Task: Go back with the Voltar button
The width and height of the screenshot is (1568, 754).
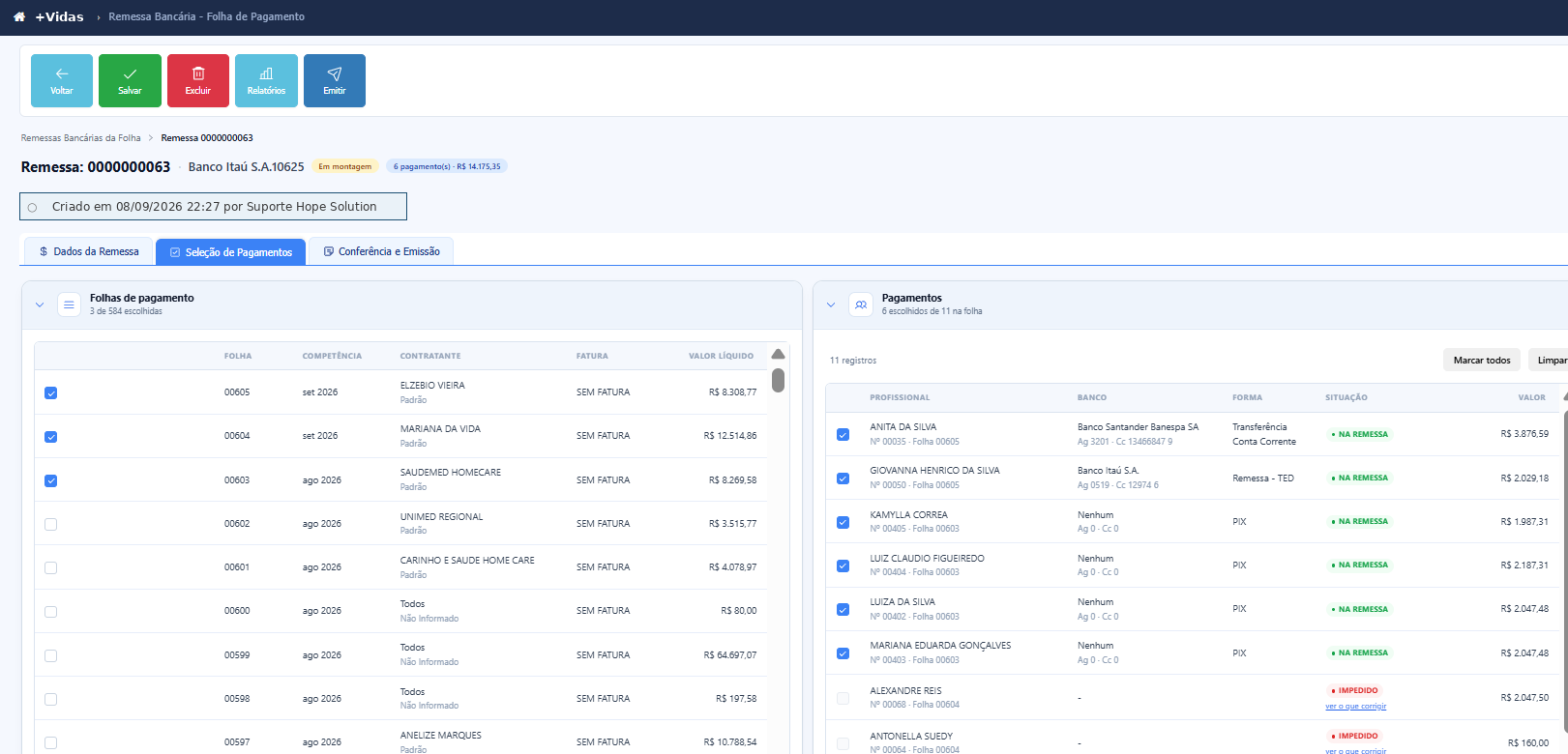Action: coord(62,80)
